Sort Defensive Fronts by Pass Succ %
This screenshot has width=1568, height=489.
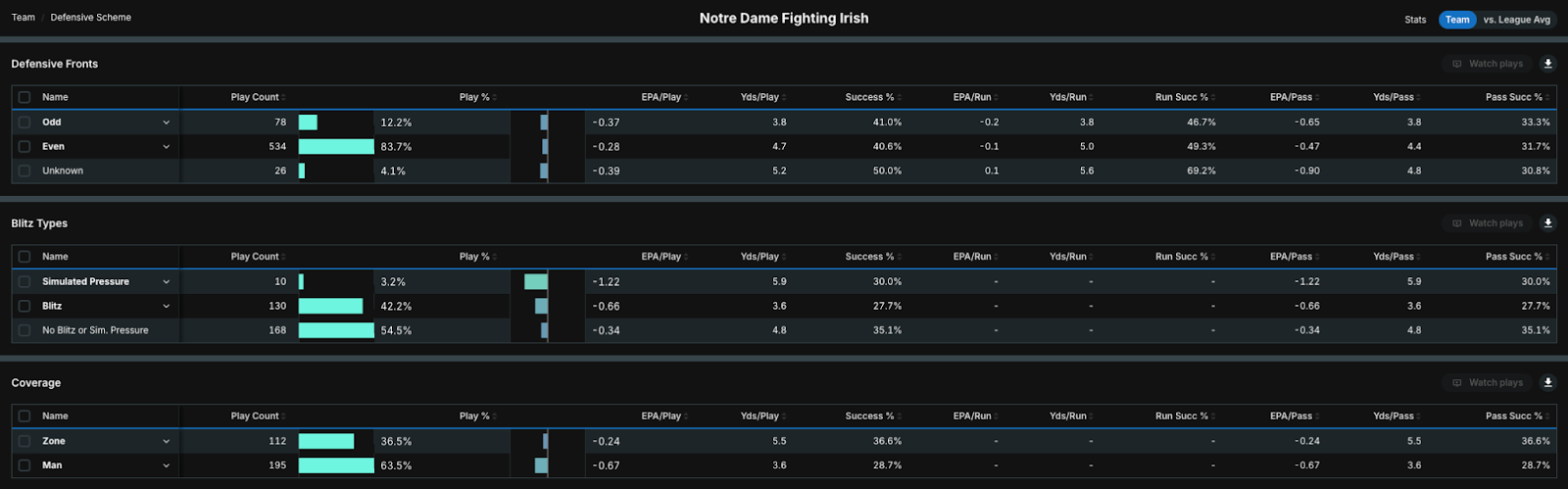point(1516,97)
